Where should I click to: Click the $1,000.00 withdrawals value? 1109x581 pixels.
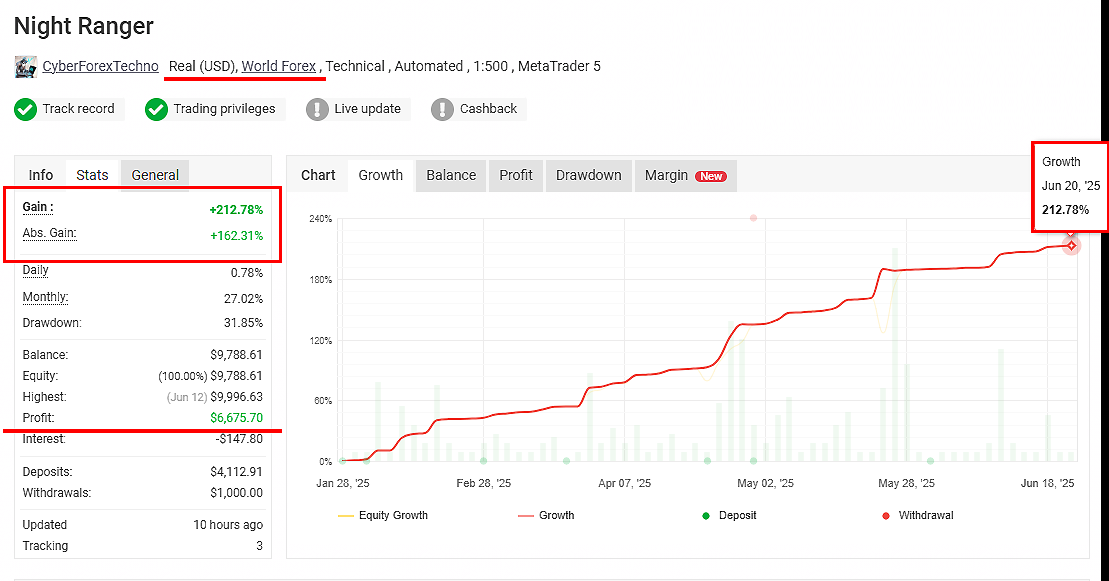tap(236, 493)
